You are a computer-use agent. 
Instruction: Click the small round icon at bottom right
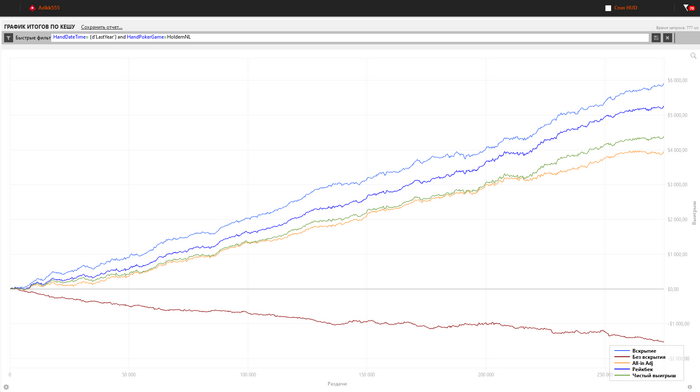[690, 387]
